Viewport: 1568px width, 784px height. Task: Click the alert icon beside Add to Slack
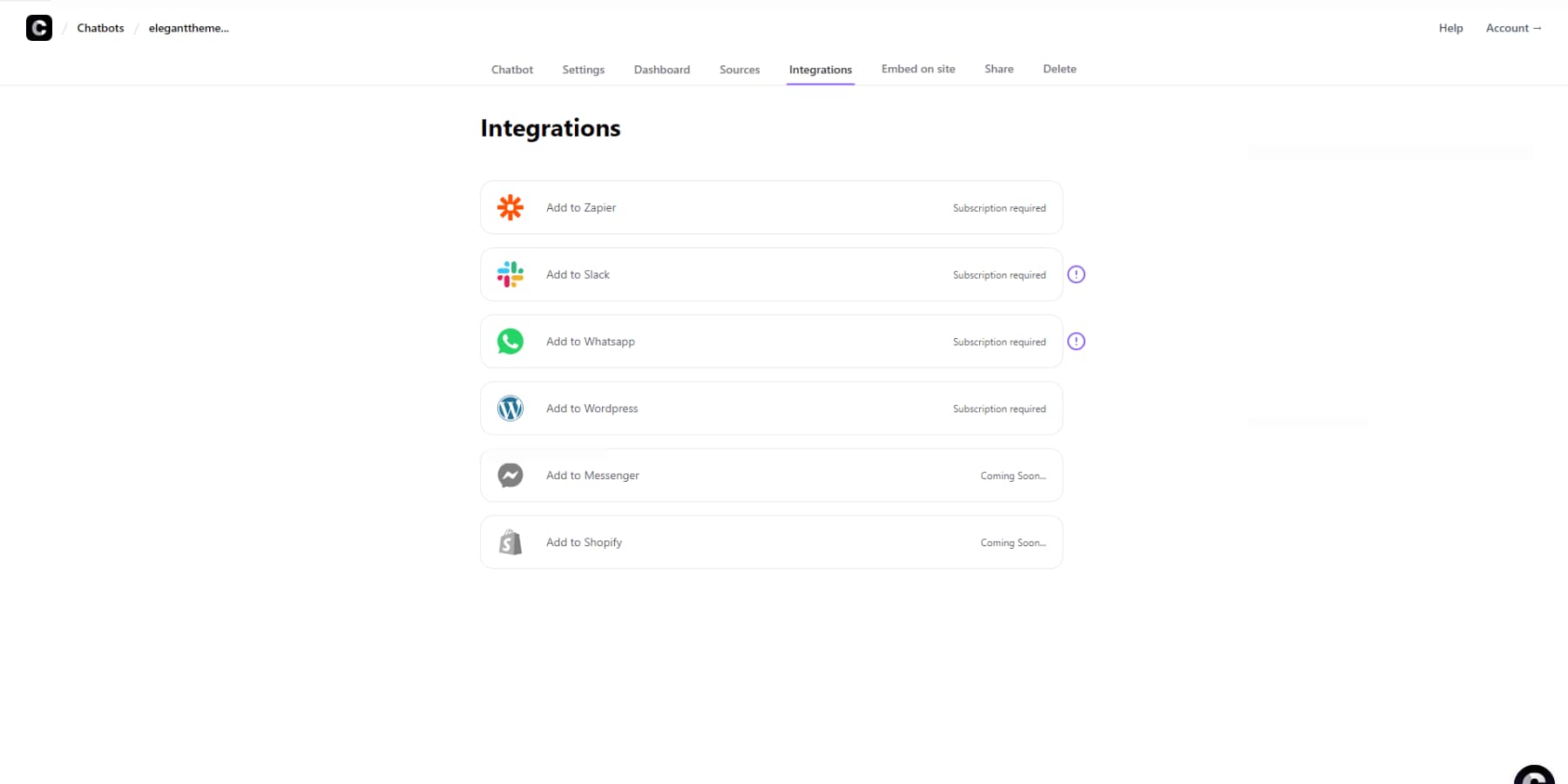(1077, 274)
